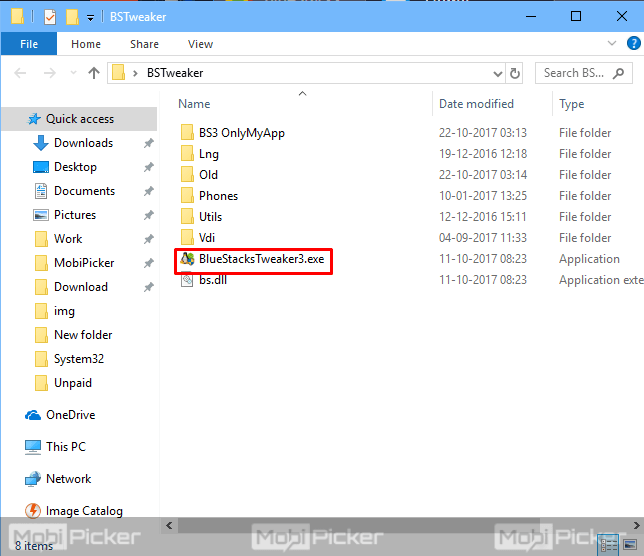This screenshot has width=644, height=556.
Task: Switch to Details view icon in status bar
Action: (x=609, y=545)
